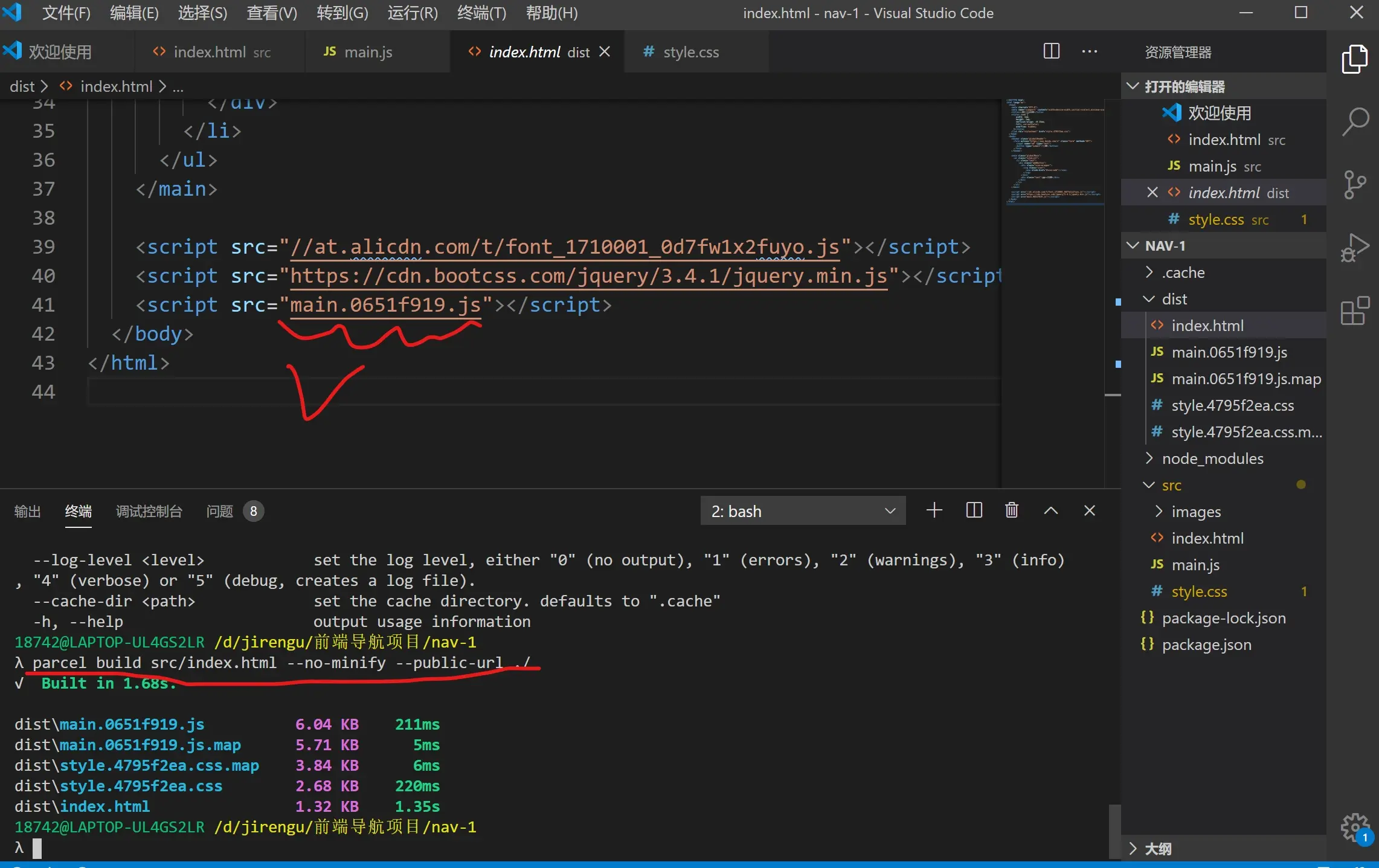Split the editor to the right
Image resolution: width=1379 pixels, height=868 pixels.
pos(1051,51)
